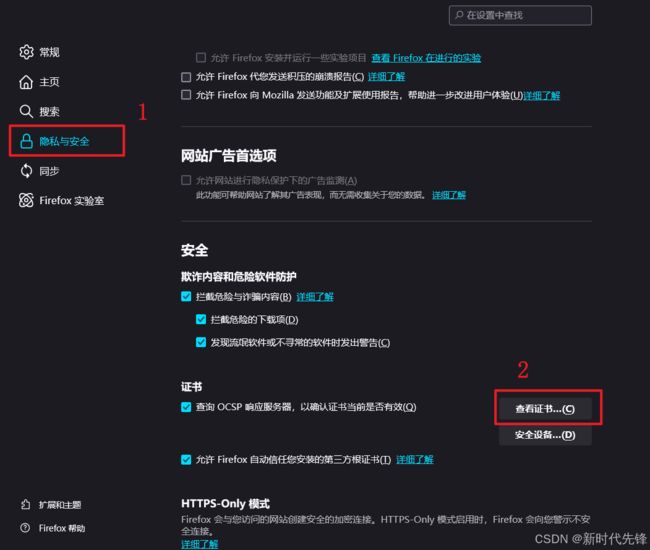650x550 pixels.
Task: Focus the 在设置中查找 search field
Action: pos(520,15)
